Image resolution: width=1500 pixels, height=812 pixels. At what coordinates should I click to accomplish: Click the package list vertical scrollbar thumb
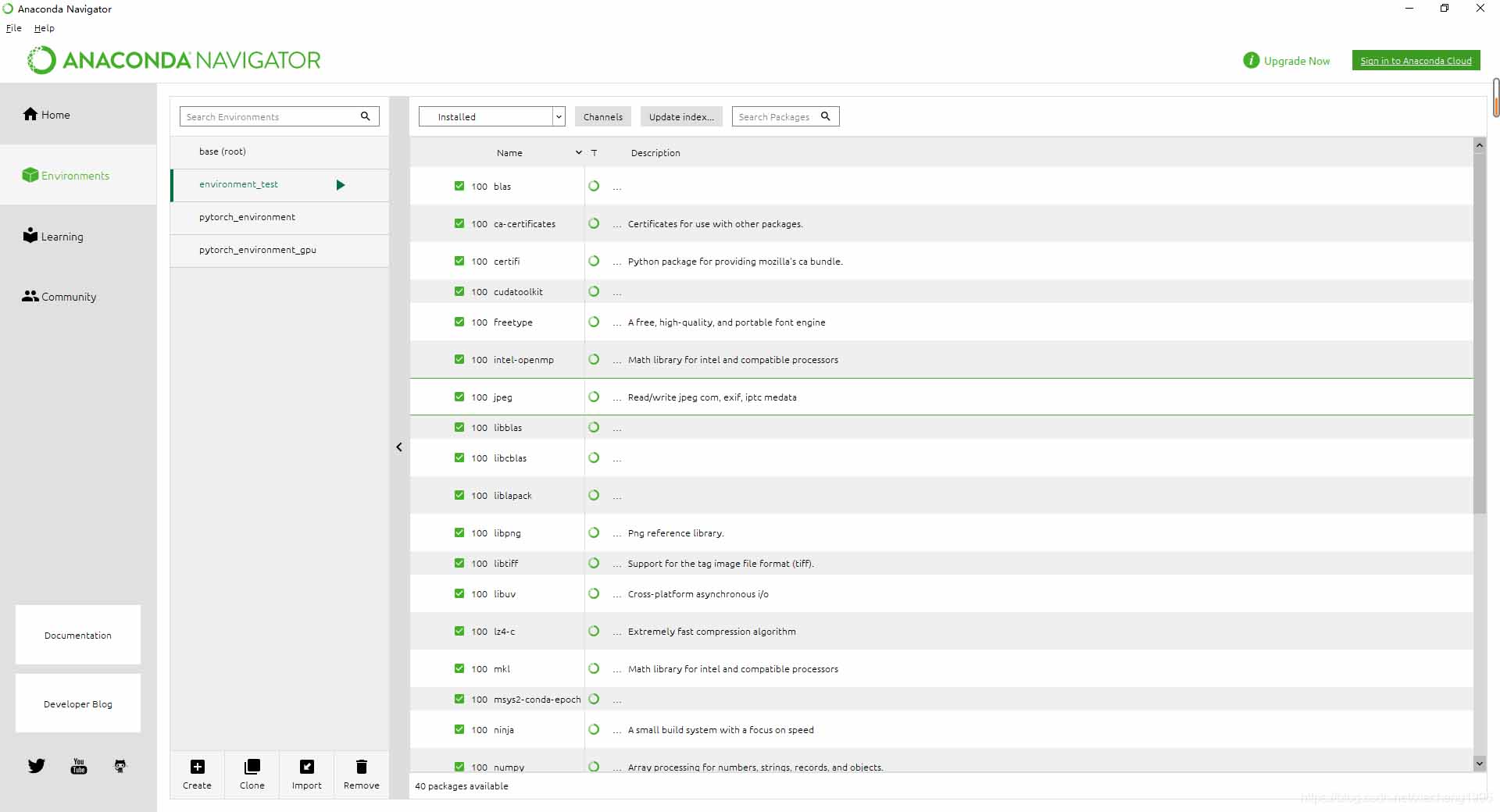1480,333
